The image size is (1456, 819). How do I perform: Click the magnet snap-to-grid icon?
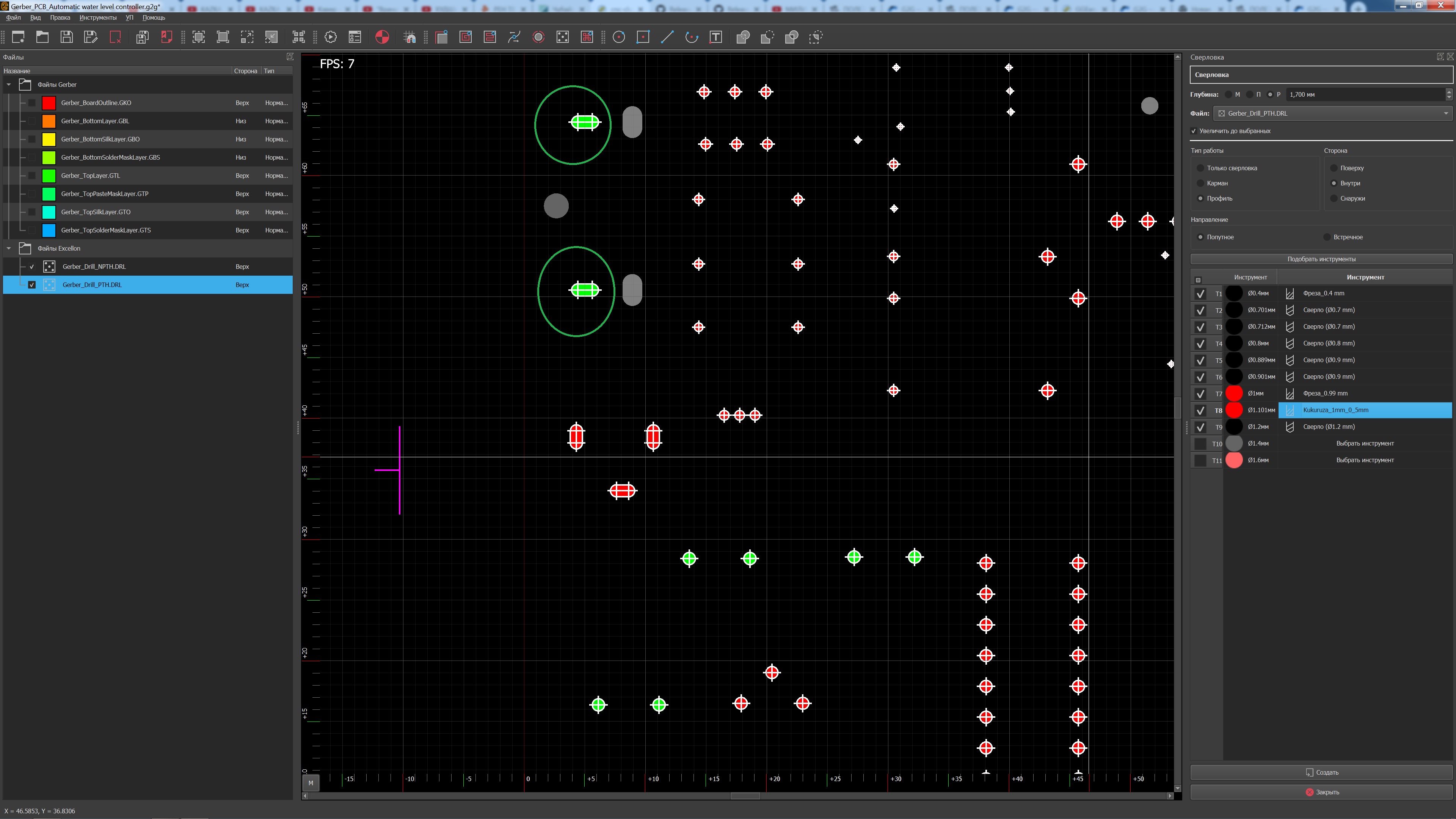410,37
